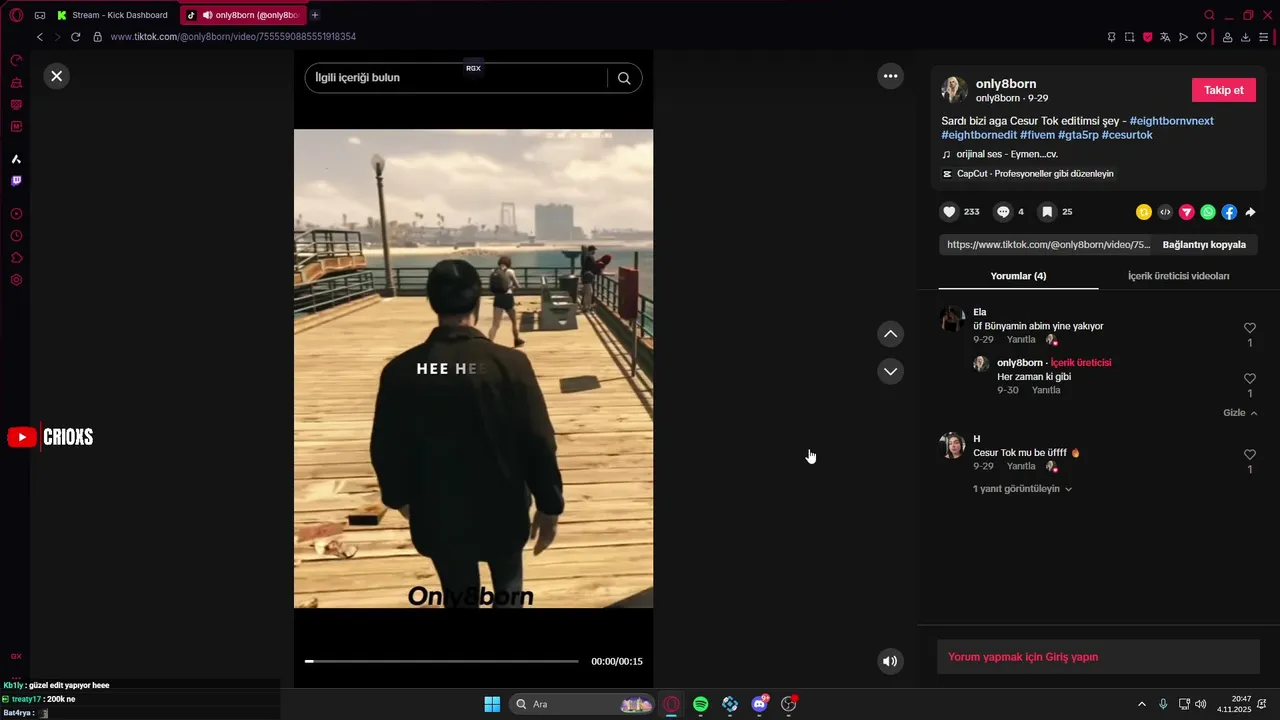The image size is (1280, 720).
Task: Pin site with pinboard icon in address bar
Action: point(1111,37)
